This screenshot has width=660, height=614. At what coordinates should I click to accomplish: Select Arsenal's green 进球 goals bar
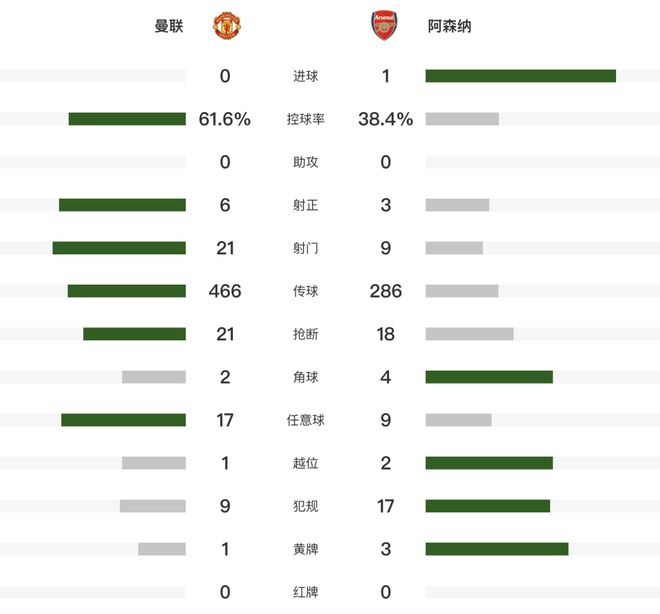click(521, 76)
